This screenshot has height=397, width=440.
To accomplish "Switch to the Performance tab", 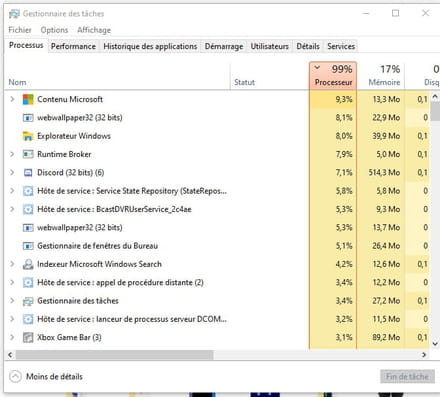I will coord(73,46).
